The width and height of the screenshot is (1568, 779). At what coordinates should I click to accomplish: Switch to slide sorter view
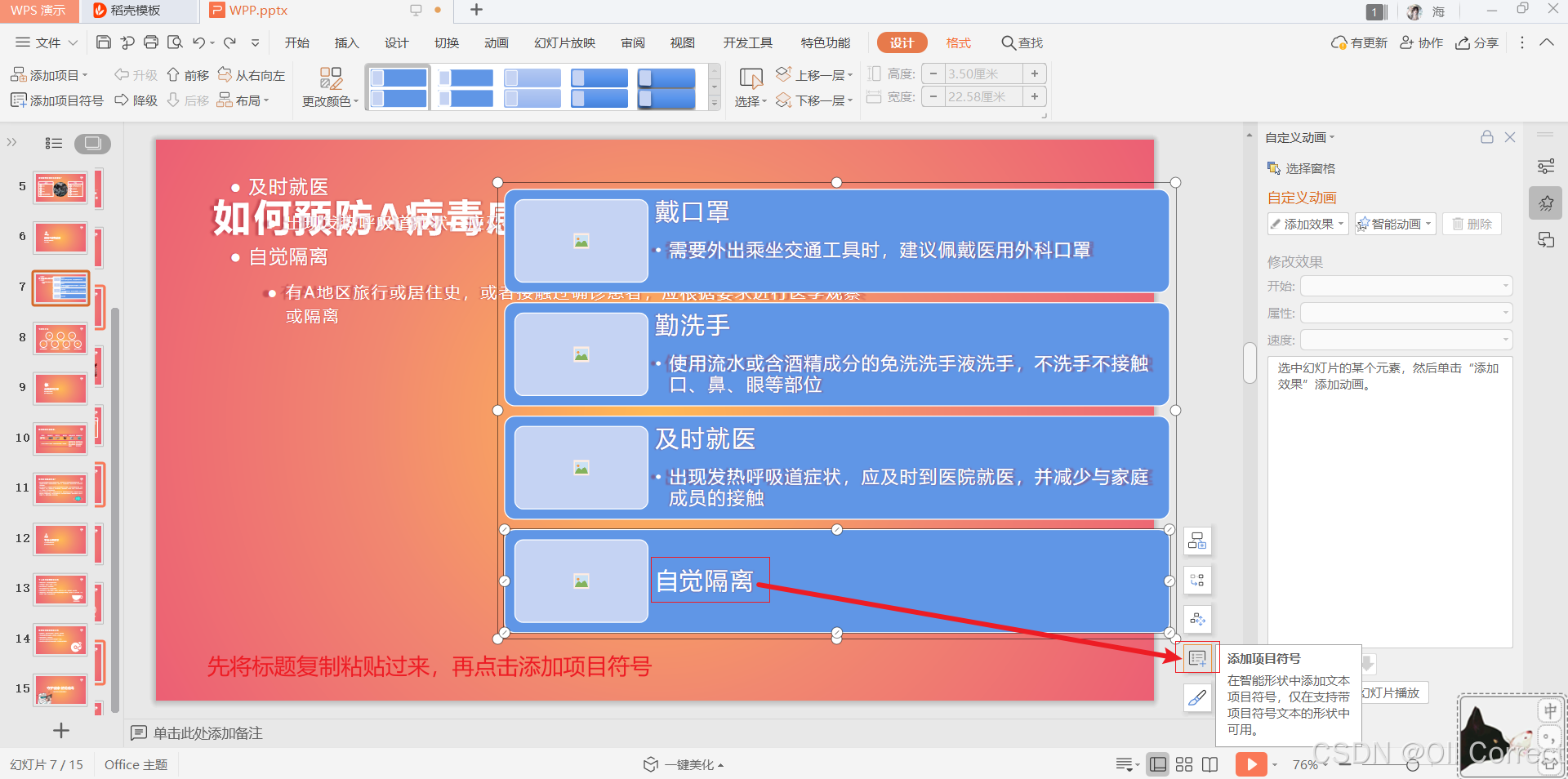coord(1184,764)
